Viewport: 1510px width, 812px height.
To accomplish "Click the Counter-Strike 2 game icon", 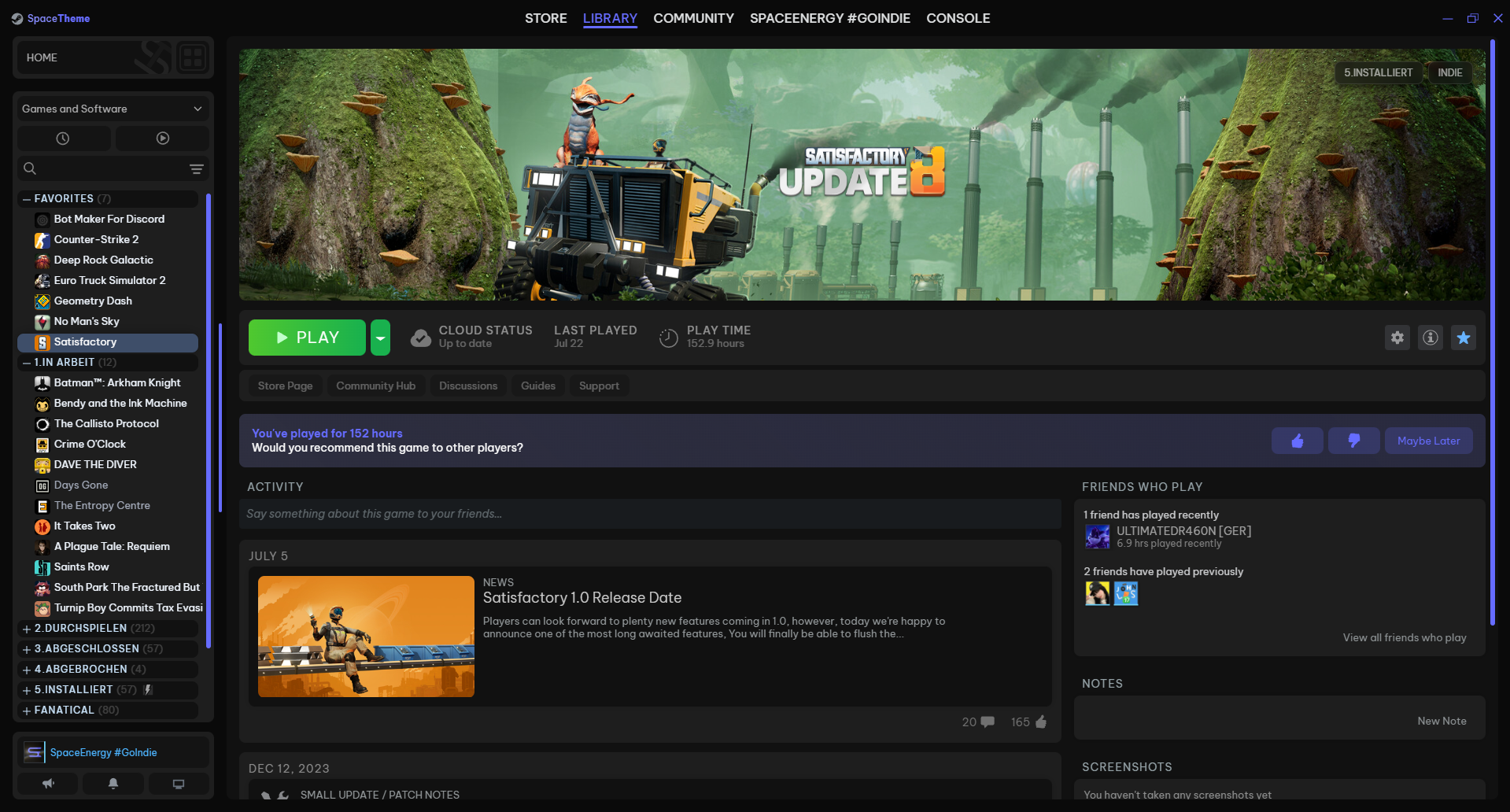I will [42, 240].
